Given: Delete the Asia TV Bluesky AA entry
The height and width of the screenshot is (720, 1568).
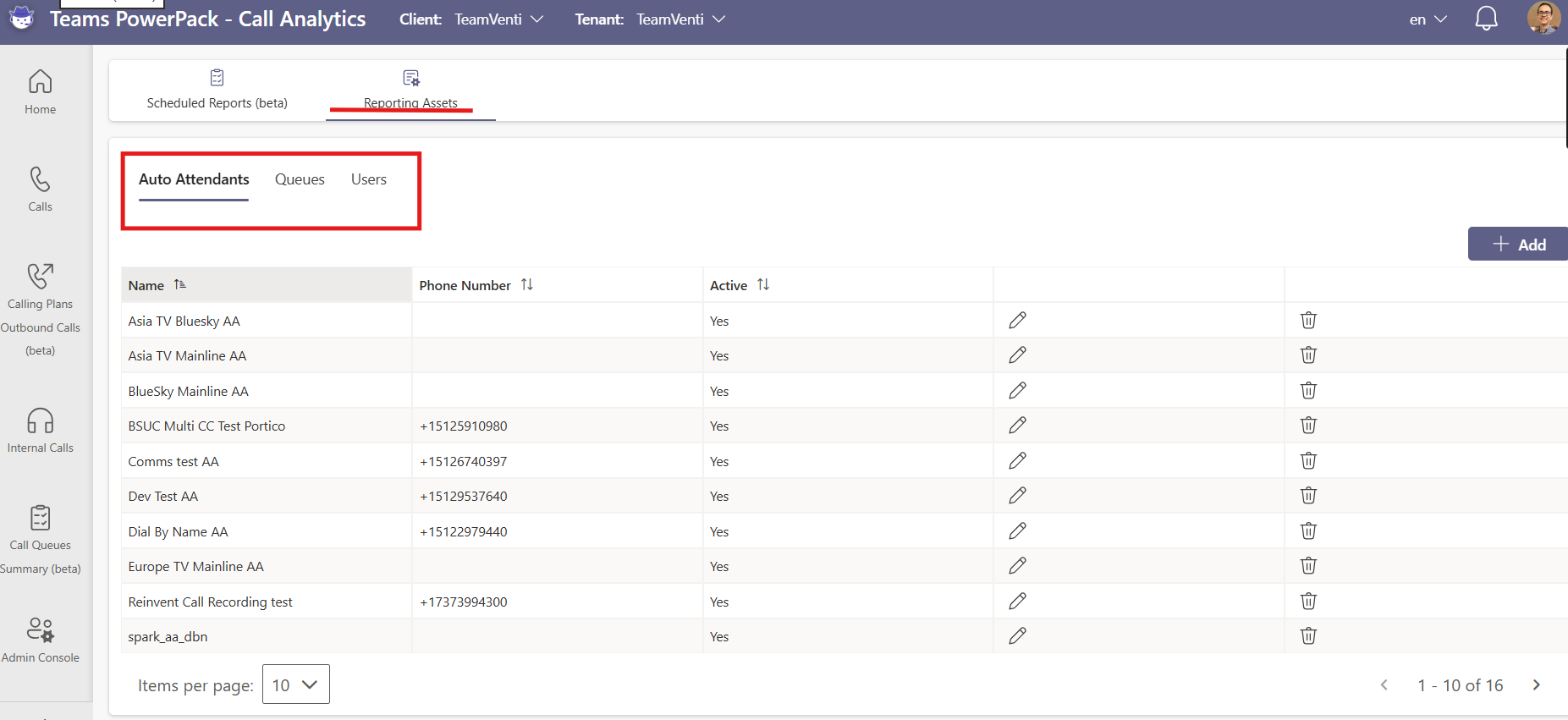Looking at the screenshot, I should pyautogui.click(x=1308, y=320).
